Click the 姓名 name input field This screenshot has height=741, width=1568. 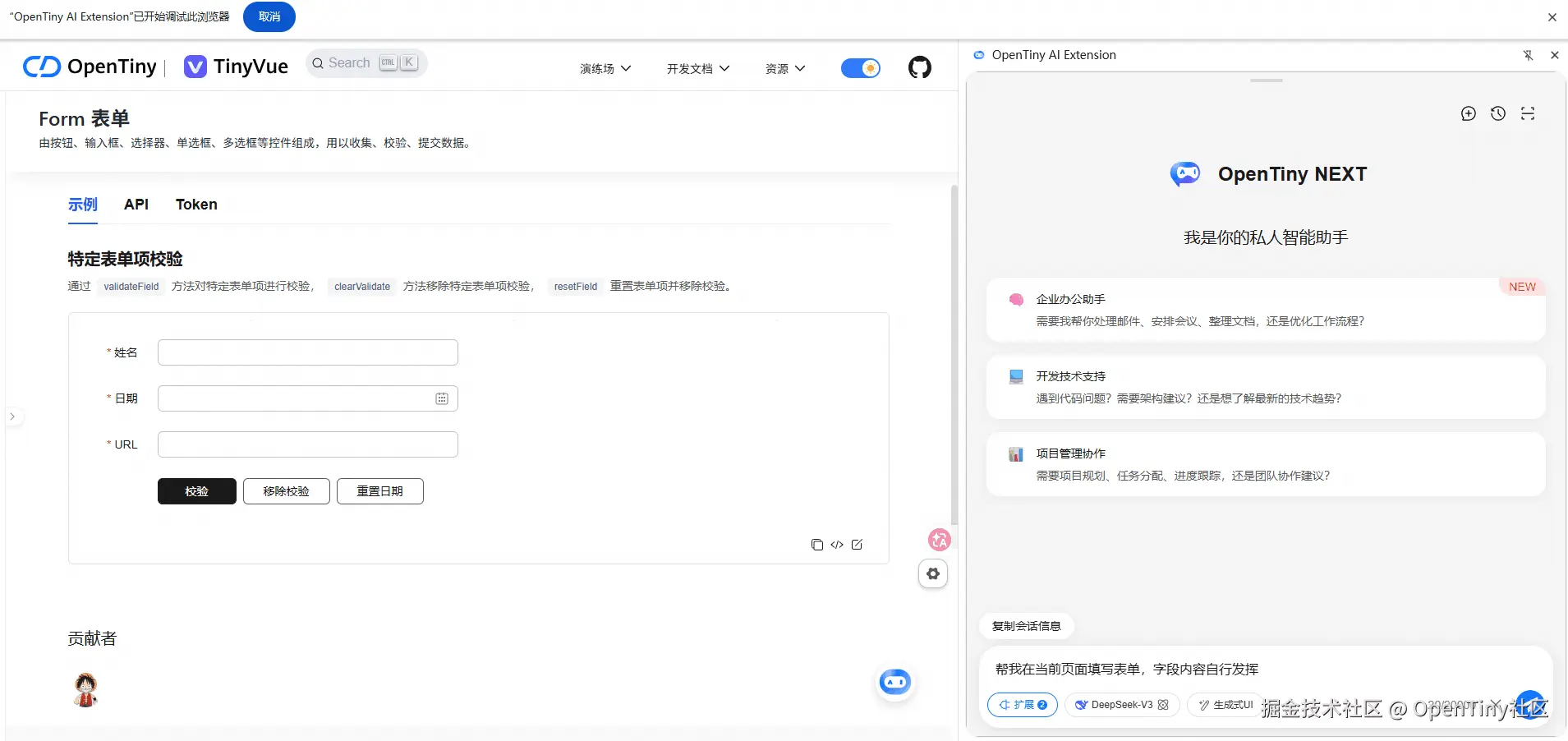pyautogui.click(x=307, y=352)
